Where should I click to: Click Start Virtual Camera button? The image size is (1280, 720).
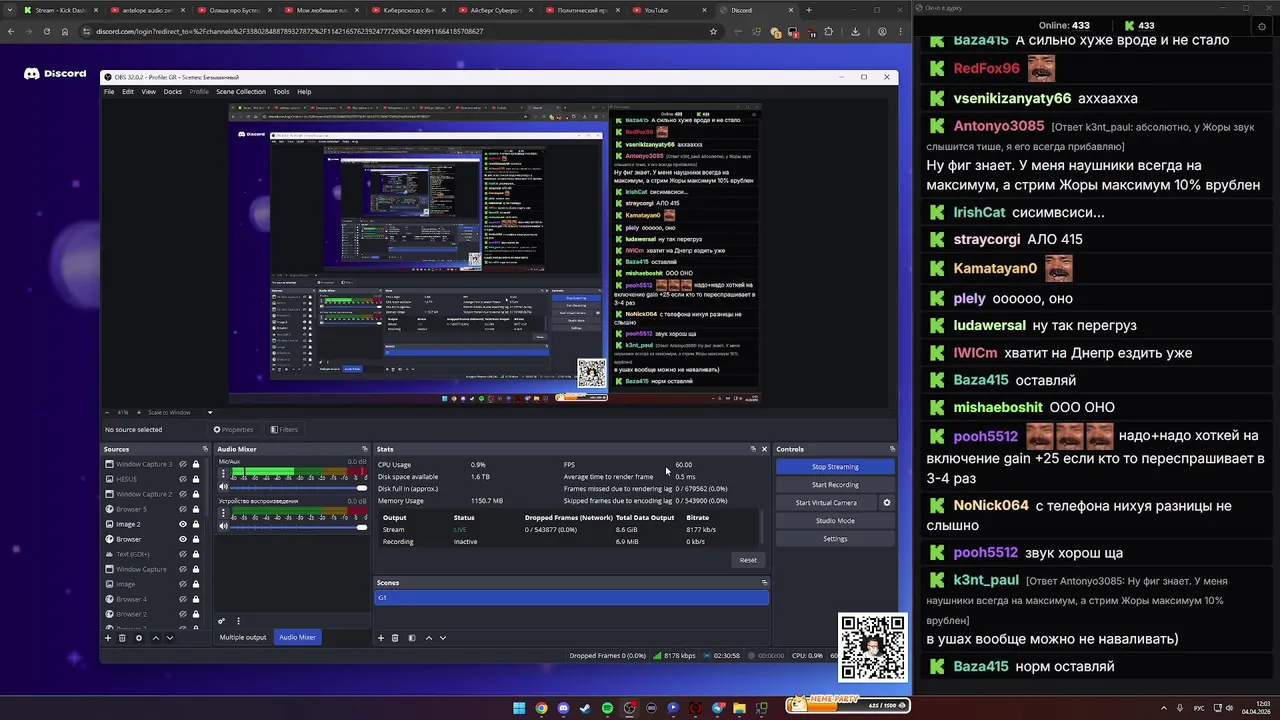(826, 503)
